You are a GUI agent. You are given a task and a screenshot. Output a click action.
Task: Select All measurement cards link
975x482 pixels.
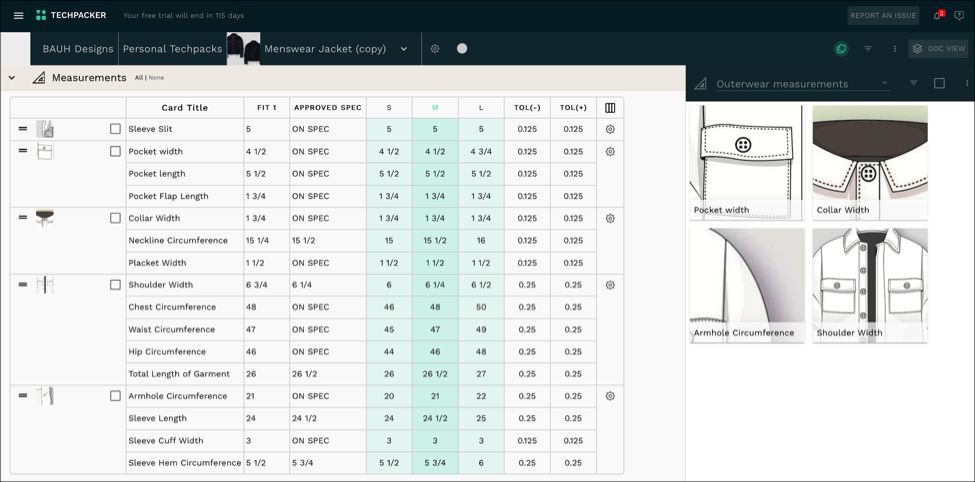[x=139, y=78]
